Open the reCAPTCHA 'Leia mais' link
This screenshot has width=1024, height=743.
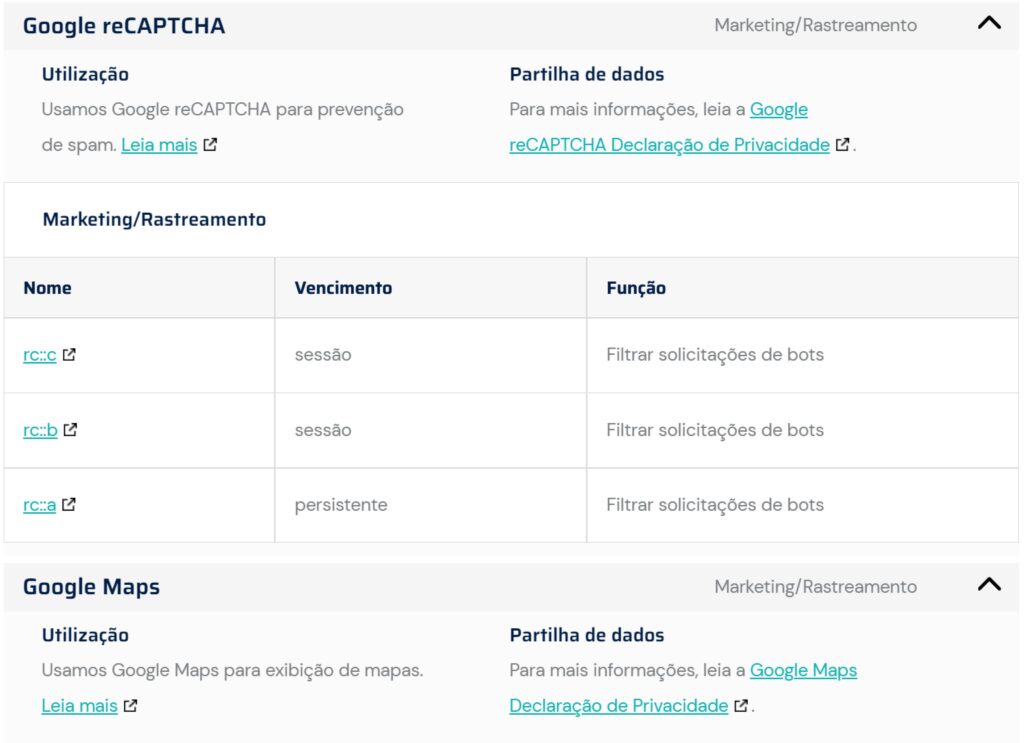tap(159, 145)
